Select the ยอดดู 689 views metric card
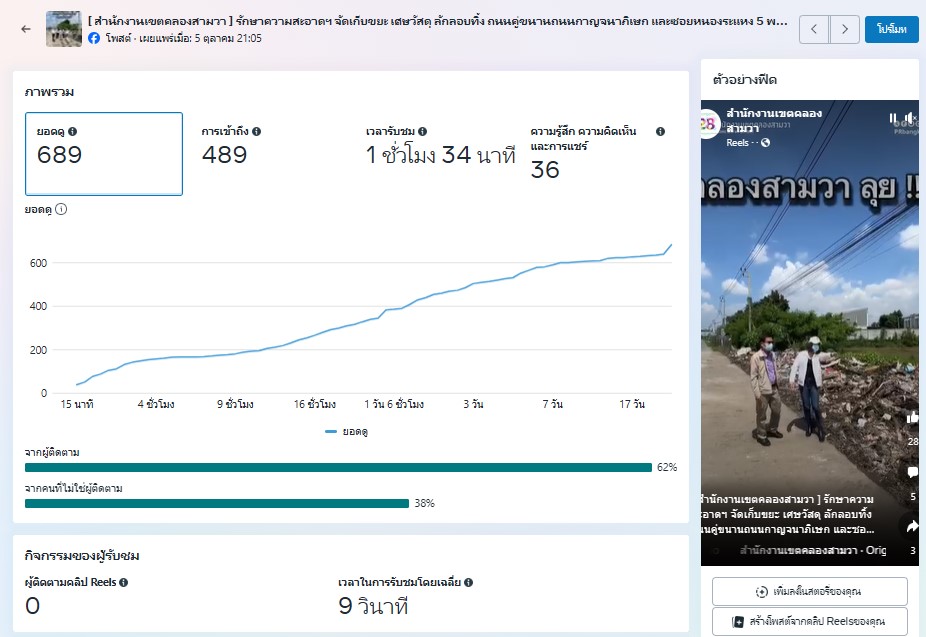Screen dimensions: 926x637 (x=104, y=154)
